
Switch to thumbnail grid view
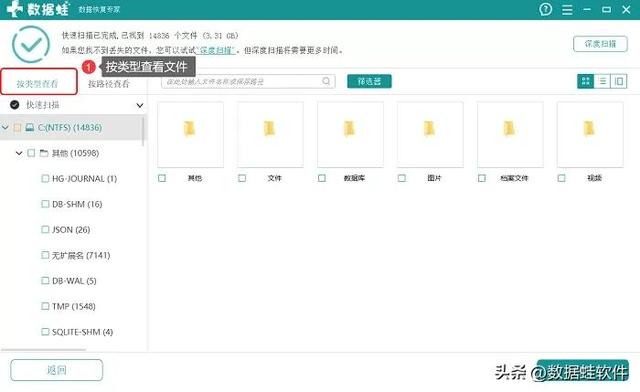pyautogui.click(x=586, y=81)
